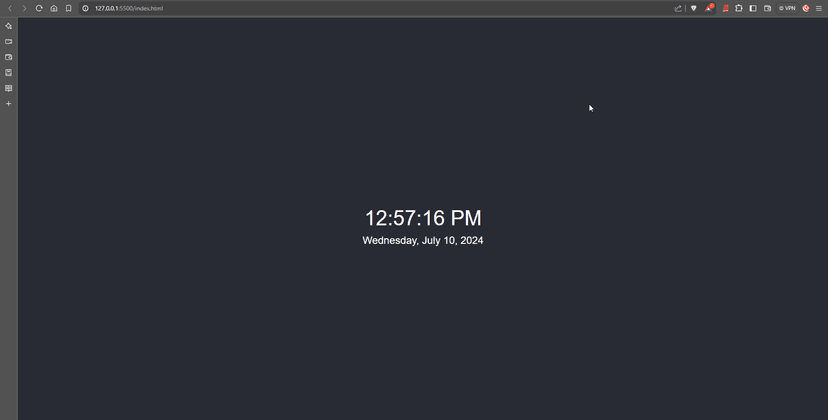
Task: Open the Brave Talk sidebar icon
Action: pos(8,41)
